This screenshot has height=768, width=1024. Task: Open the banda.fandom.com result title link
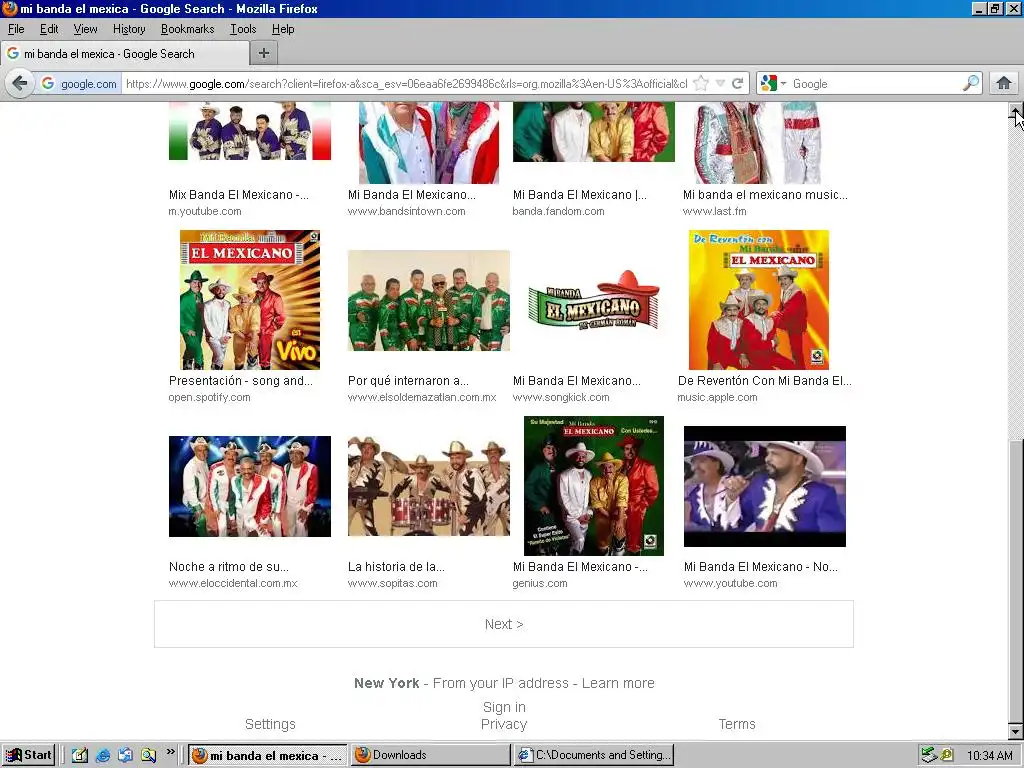tap(580, 195)
